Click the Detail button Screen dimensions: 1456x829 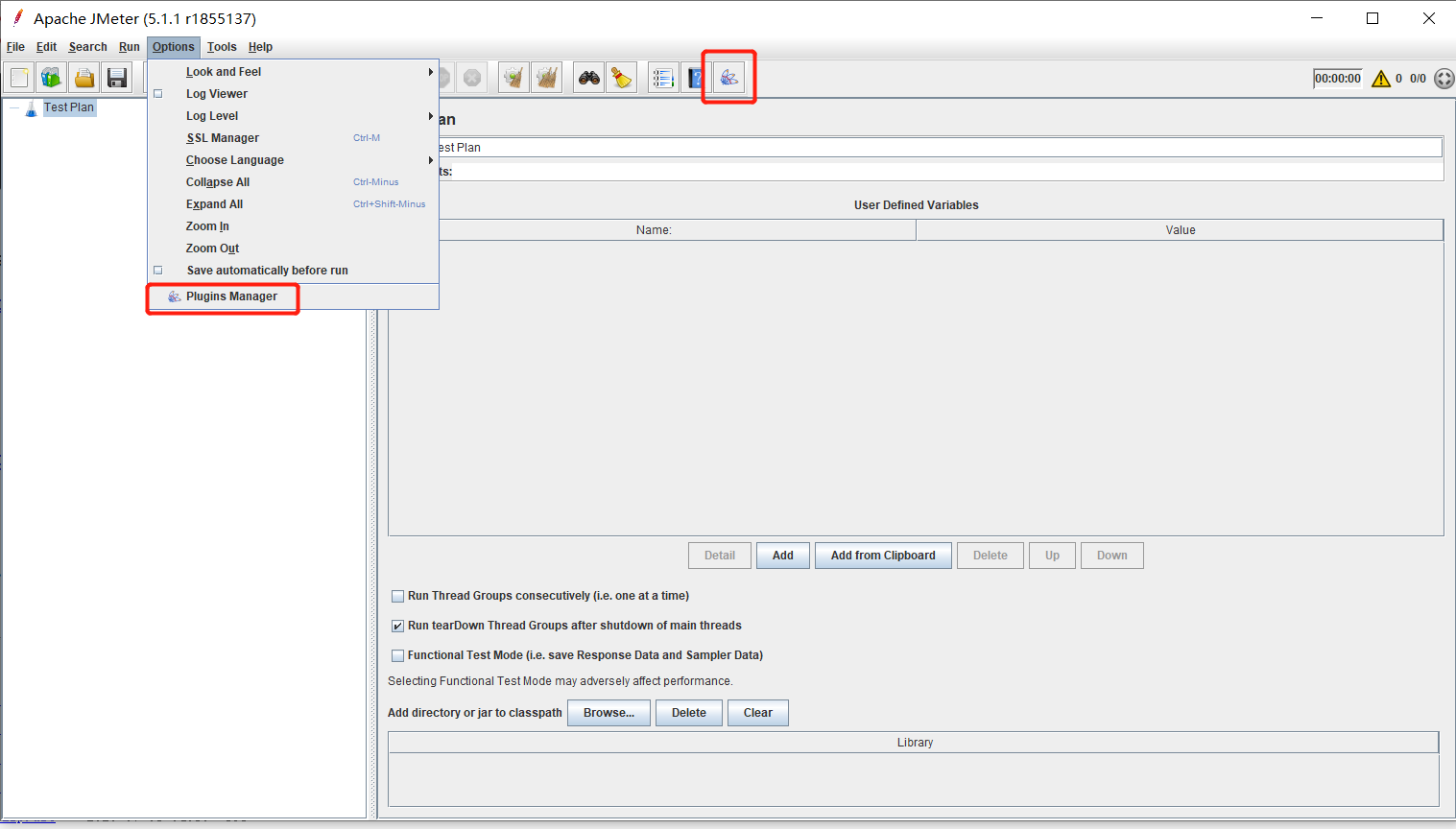click(720, 556)
